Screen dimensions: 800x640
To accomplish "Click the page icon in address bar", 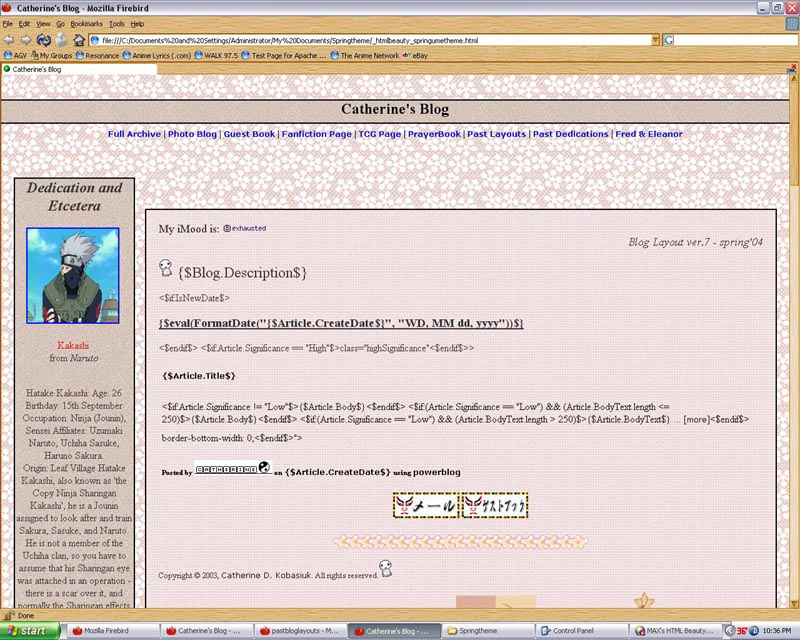I will 95,40.
